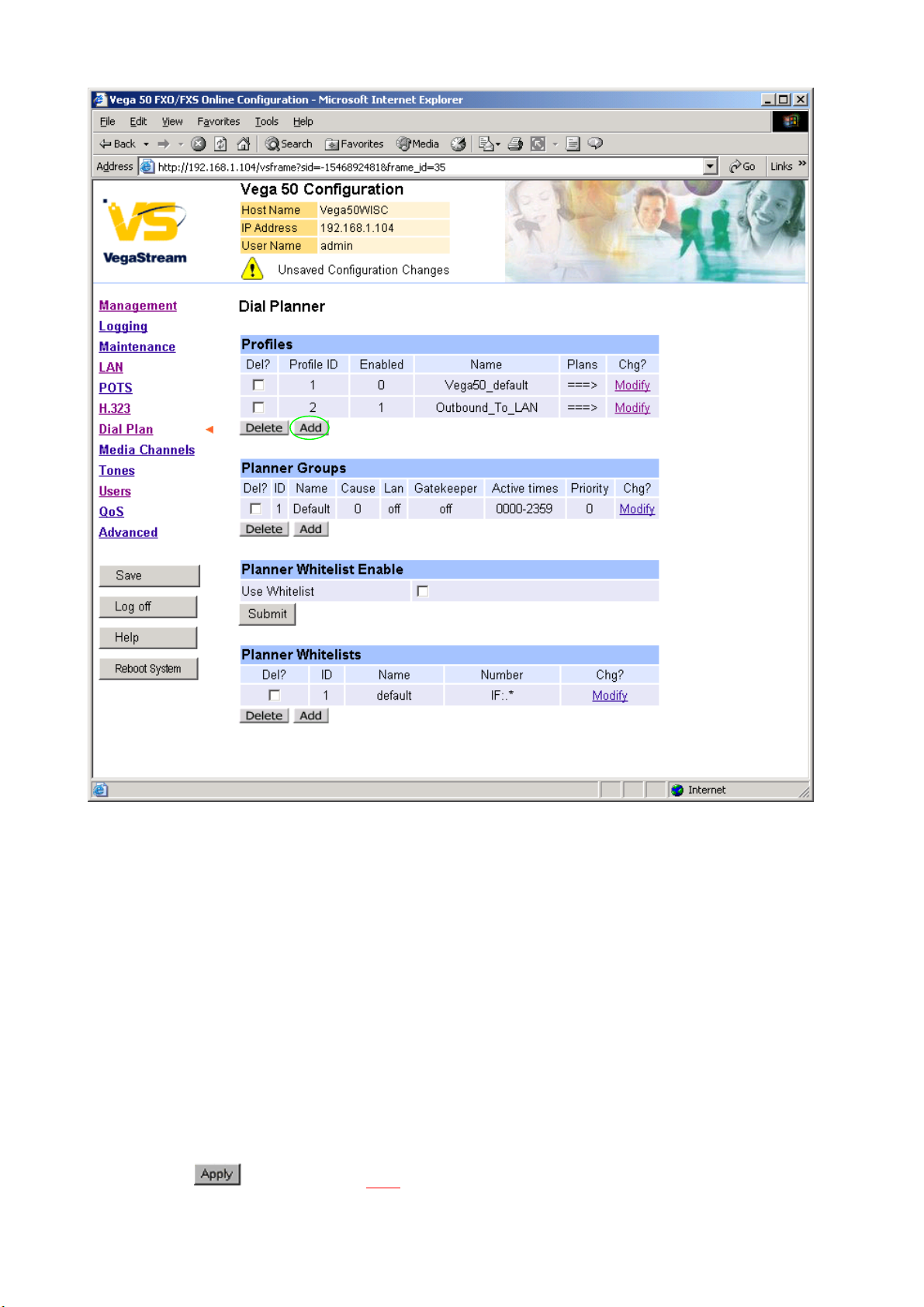Viewport: 924px width, 1307px height.
Task: Open the Mail button dropdown arrow
Action: pyautogui.click(x=498, y=144)
